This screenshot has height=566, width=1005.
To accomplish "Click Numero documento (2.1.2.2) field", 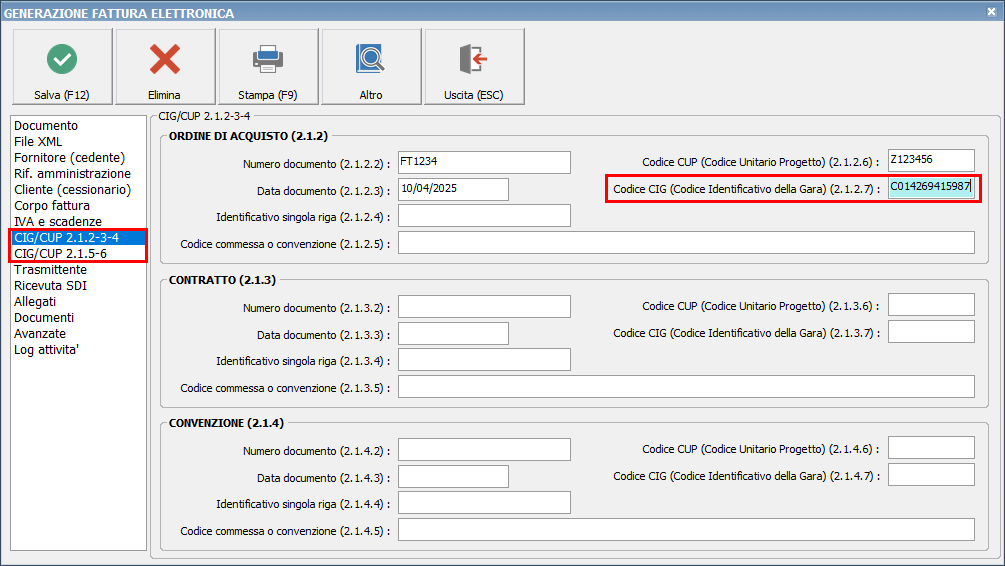I will [484, 162].
